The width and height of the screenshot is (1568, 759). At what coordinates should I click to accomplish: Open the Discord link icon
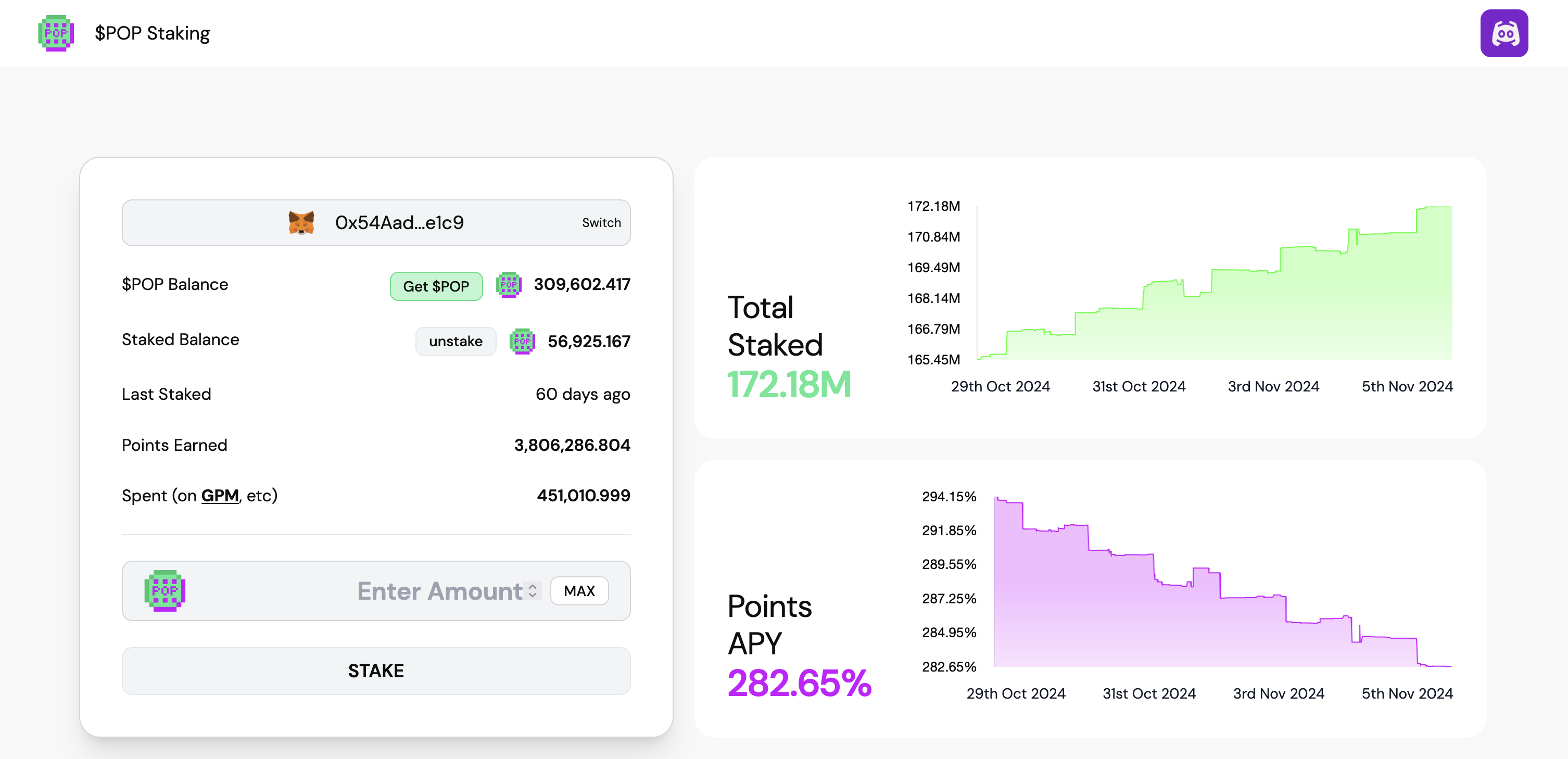tap(1503, 33)
